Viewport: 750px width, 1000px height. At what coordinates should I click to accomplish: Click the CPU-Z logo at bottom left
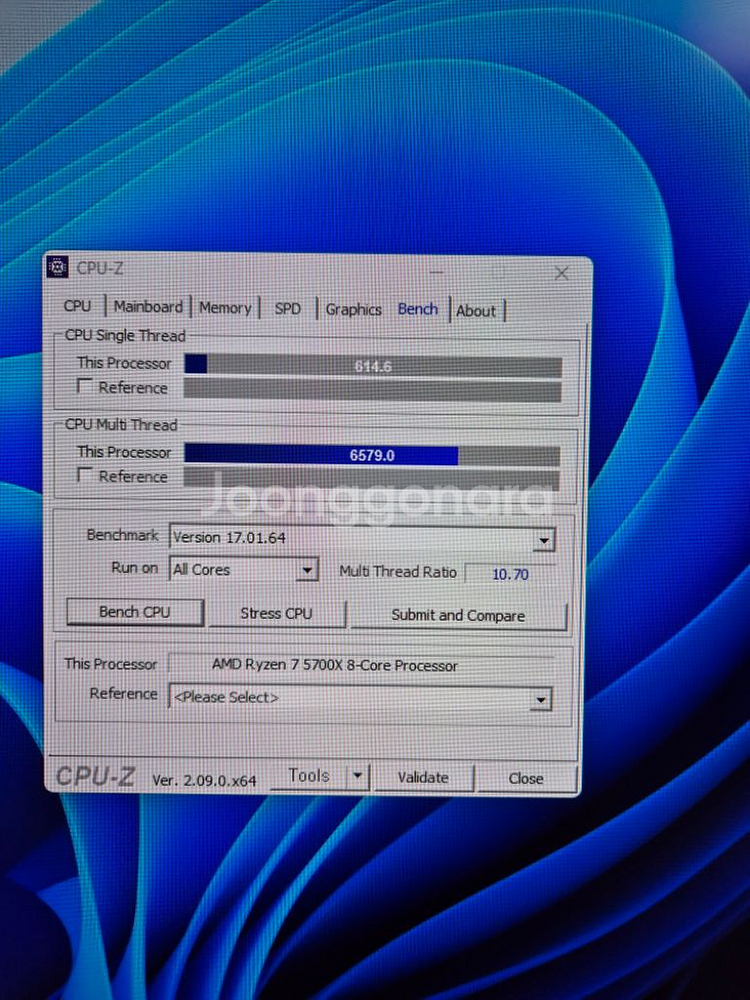pos(96,776)
